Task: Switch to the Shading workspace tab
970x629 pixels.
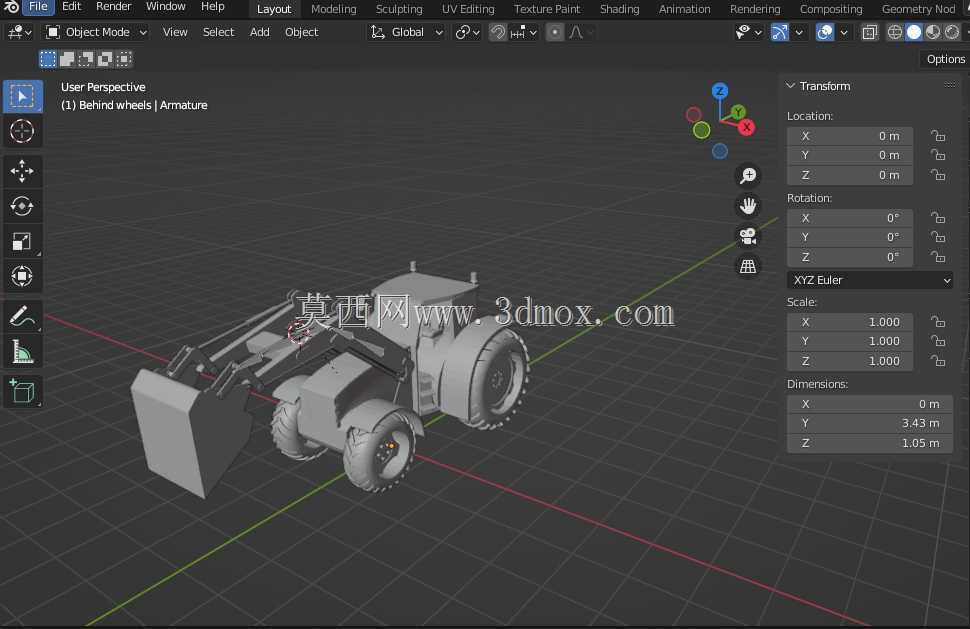Action: click(620, 9)
